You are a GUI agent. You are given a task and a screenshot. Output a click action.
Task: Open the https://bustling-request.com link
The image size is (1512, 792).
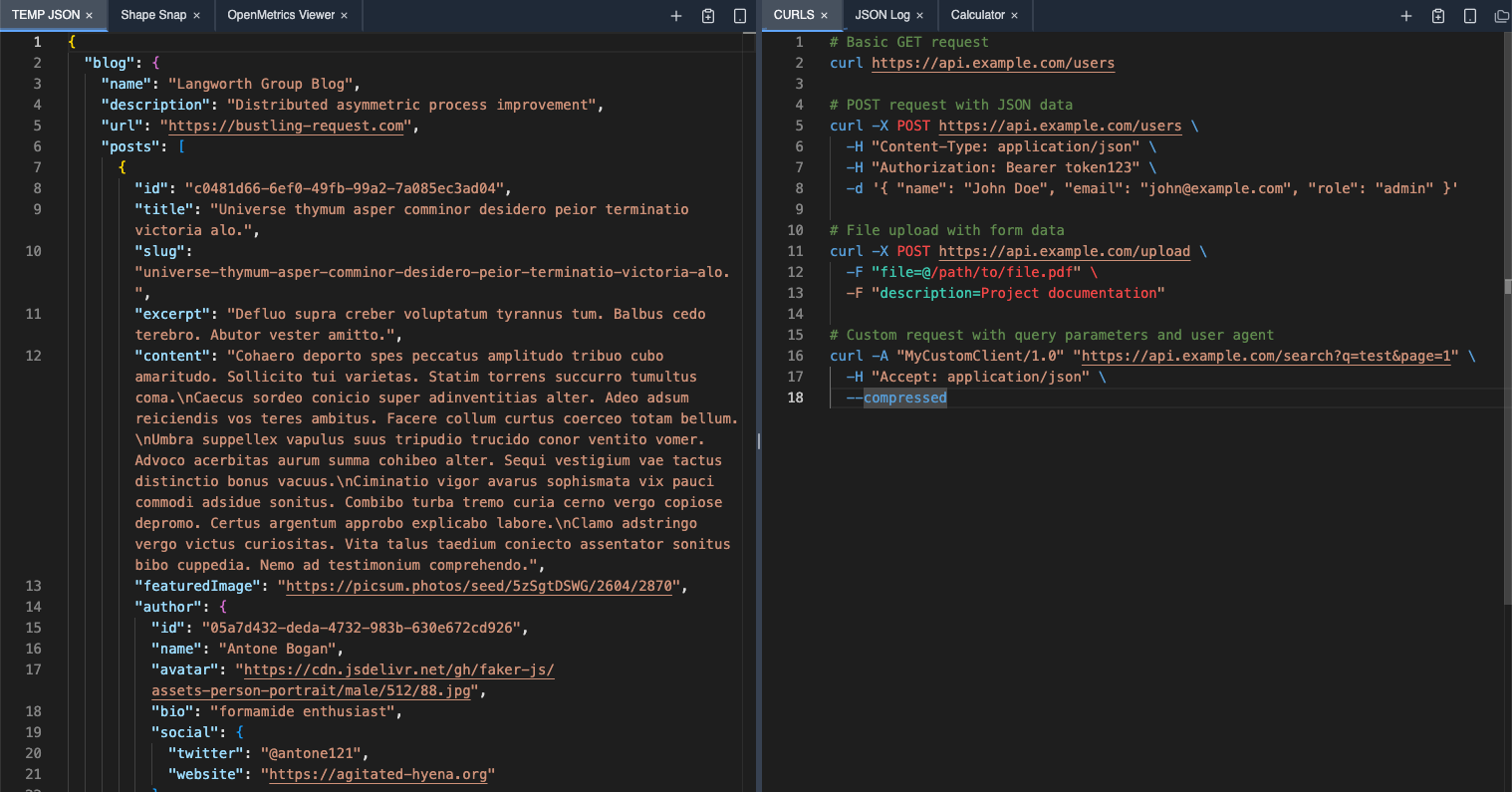[287, 126]
